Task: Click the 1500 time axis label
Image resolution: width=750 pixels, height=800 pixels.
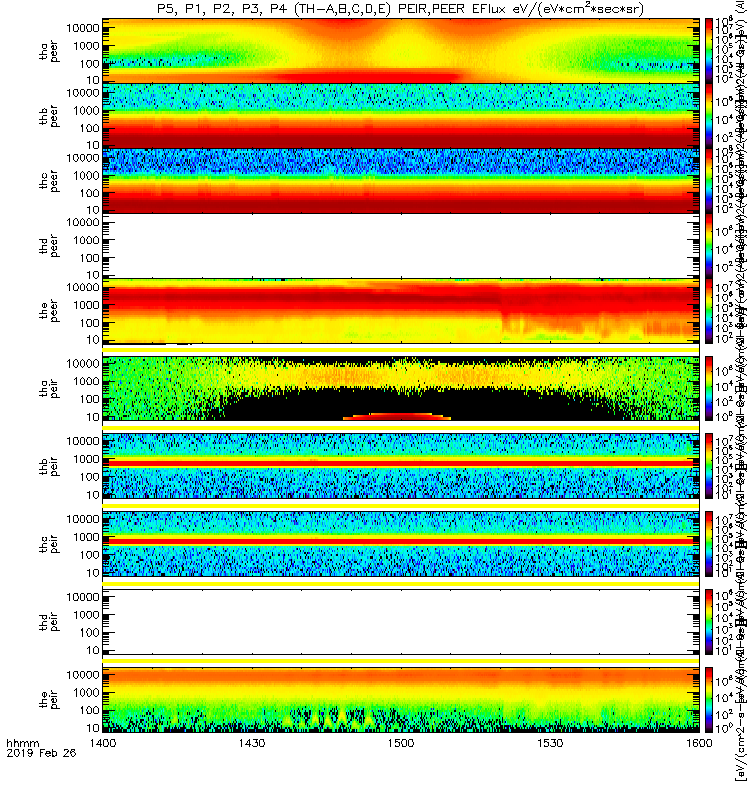Action: coord(401,743)
